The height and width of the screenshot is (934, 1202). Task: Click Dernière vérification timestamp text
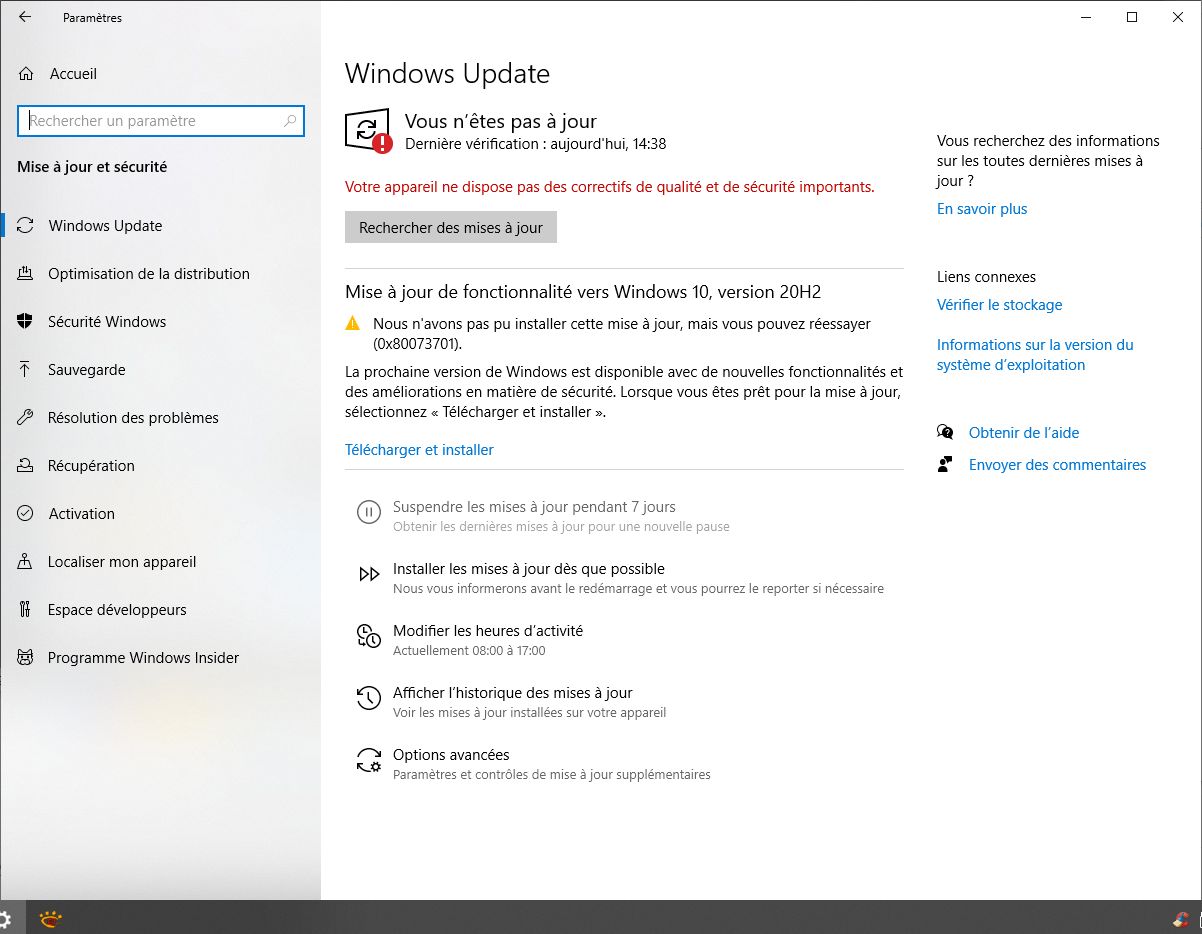(535, 144)
